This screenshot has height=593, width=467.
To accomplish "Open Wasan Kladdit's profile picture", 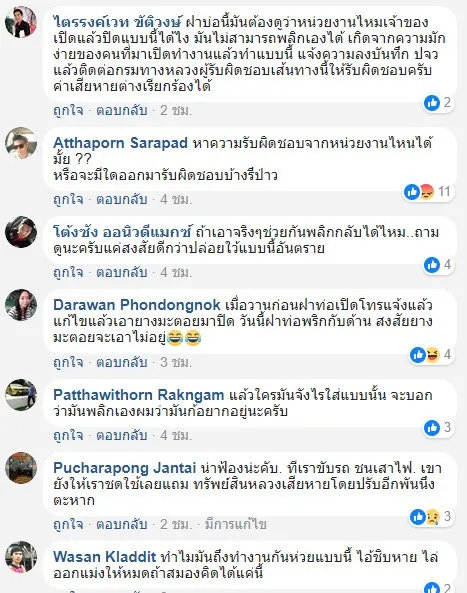I will [x=21, y=557].
